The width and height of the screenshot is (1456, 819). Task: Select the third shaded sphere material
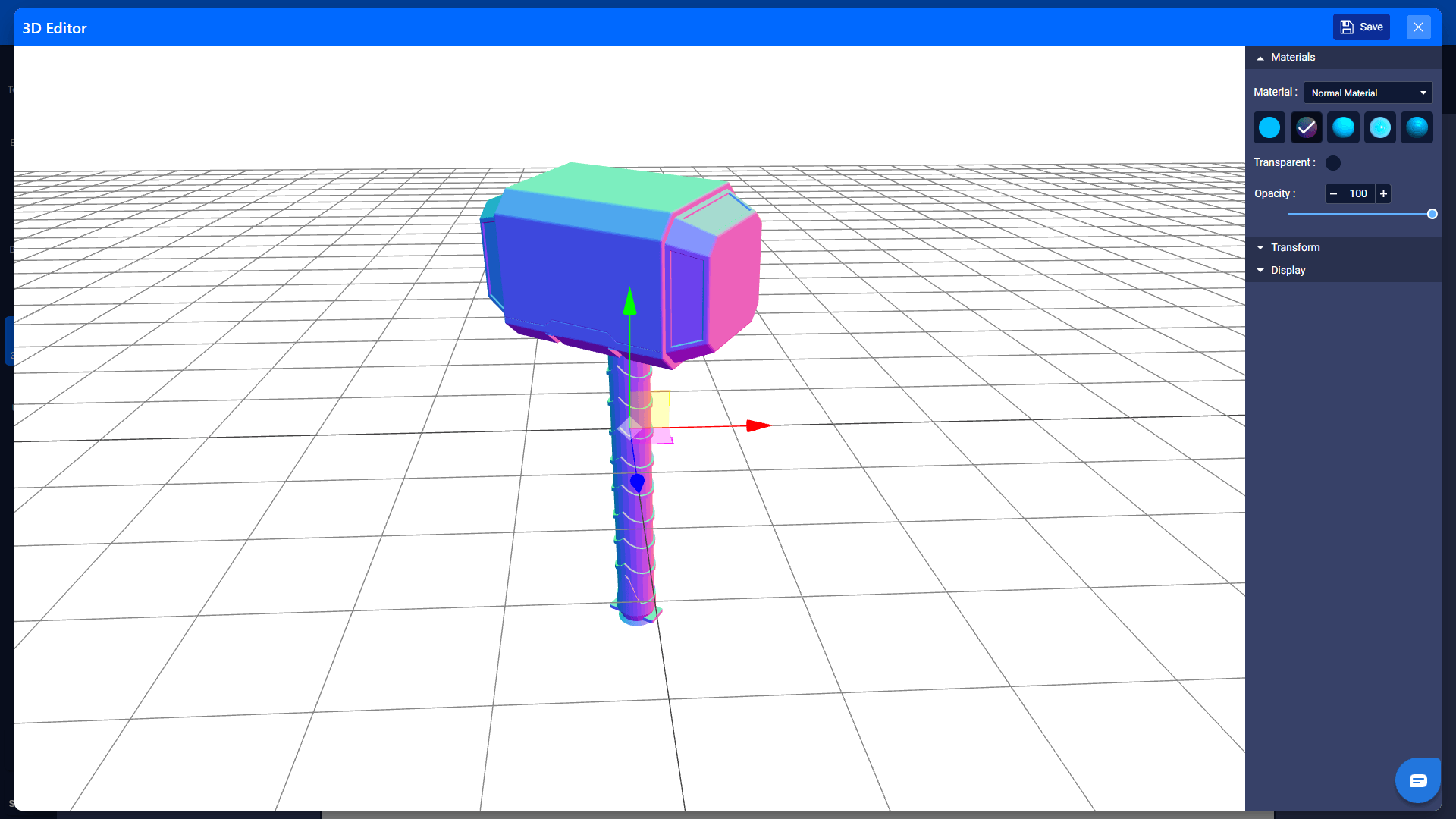coord(1343,127)
